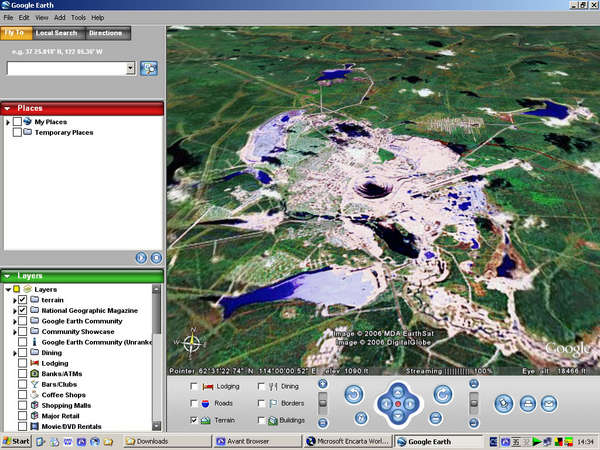Click the red center dot of the navigation pad
600x450 pixels.
click(x=398, y=404)
